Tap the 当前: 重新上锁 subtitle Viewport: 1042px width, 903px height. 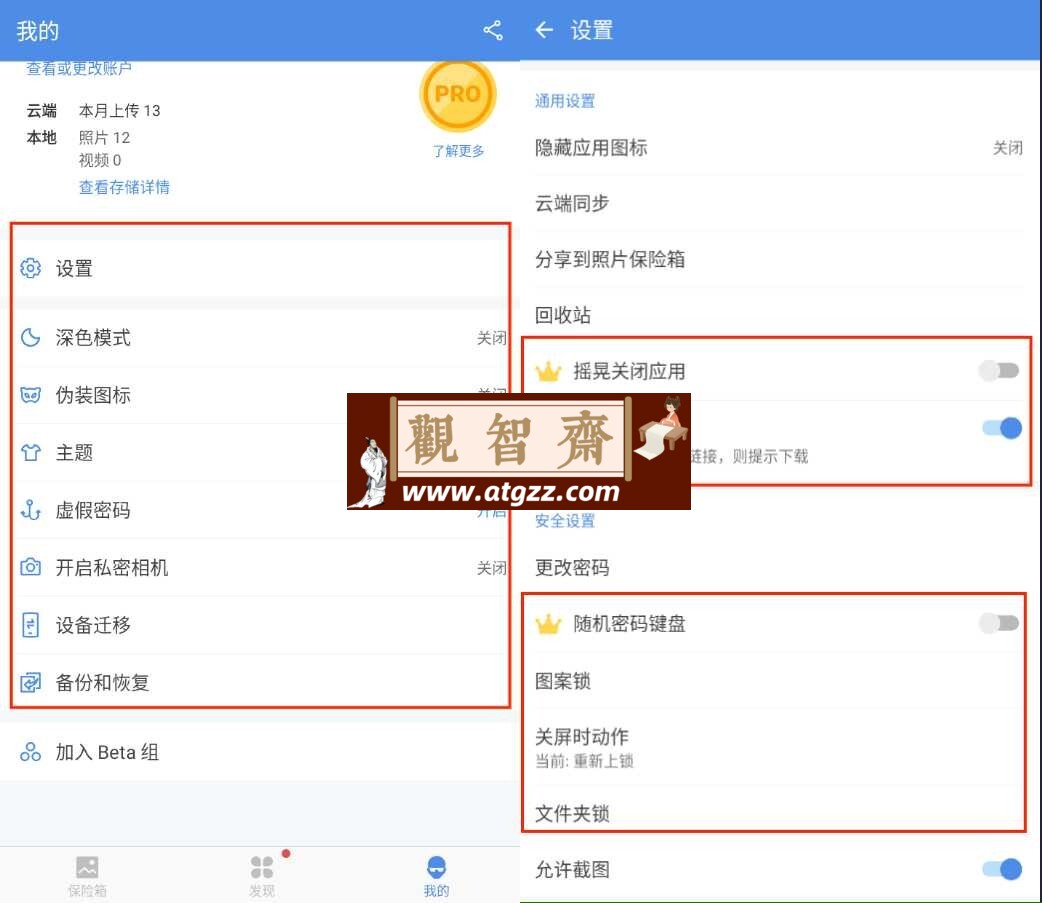click(584, 761)
